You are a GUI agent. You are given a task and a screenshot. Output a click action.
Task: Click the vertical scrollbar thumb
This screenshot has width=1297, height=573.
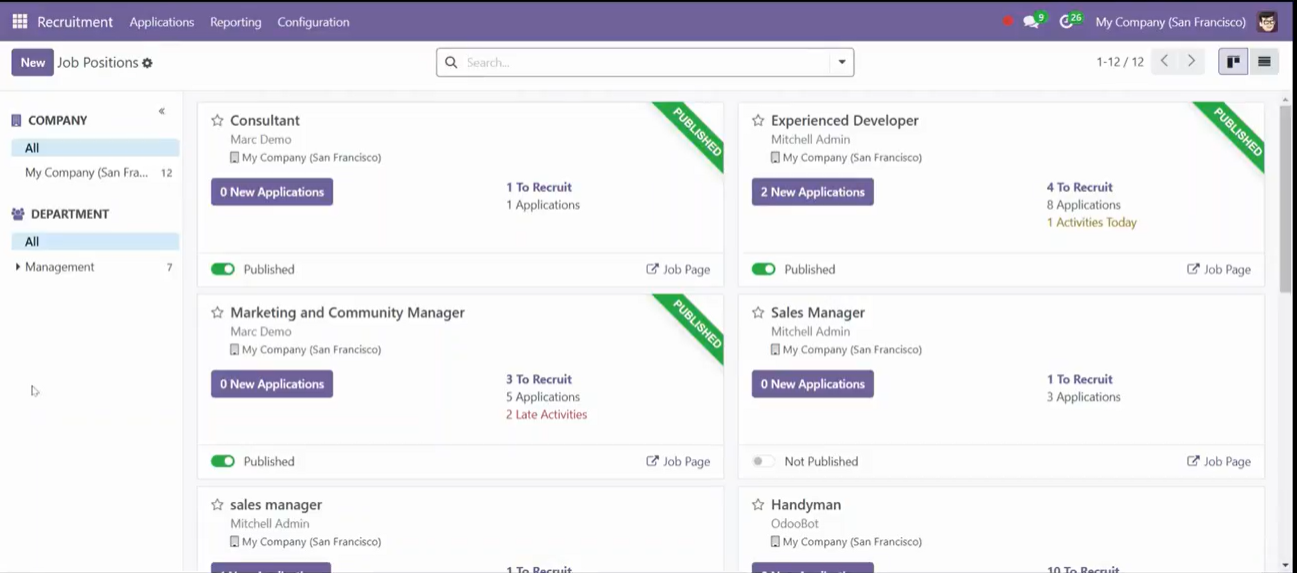point(1286,198)
